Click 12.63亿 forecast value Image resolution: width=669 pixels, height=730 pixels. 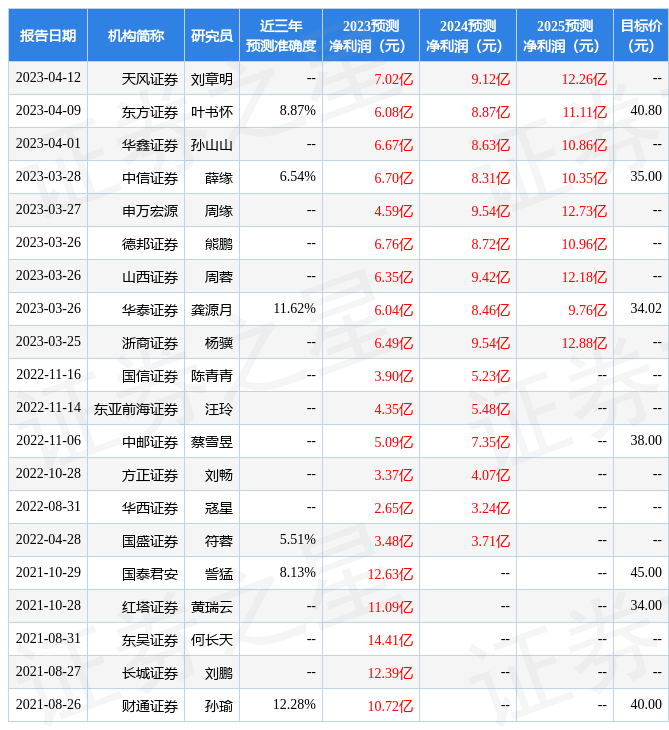point(390,575)
